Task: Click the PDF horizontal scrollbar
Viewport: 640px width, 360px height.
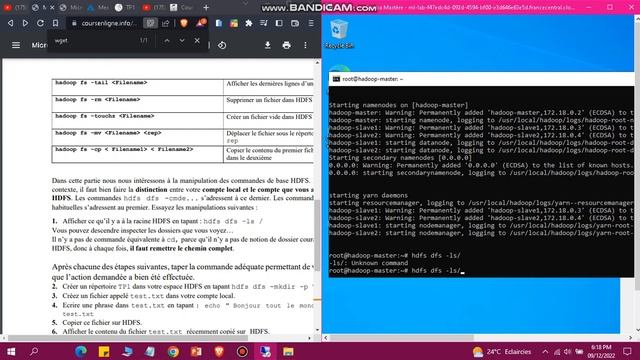Action: (x=128, y=338)
